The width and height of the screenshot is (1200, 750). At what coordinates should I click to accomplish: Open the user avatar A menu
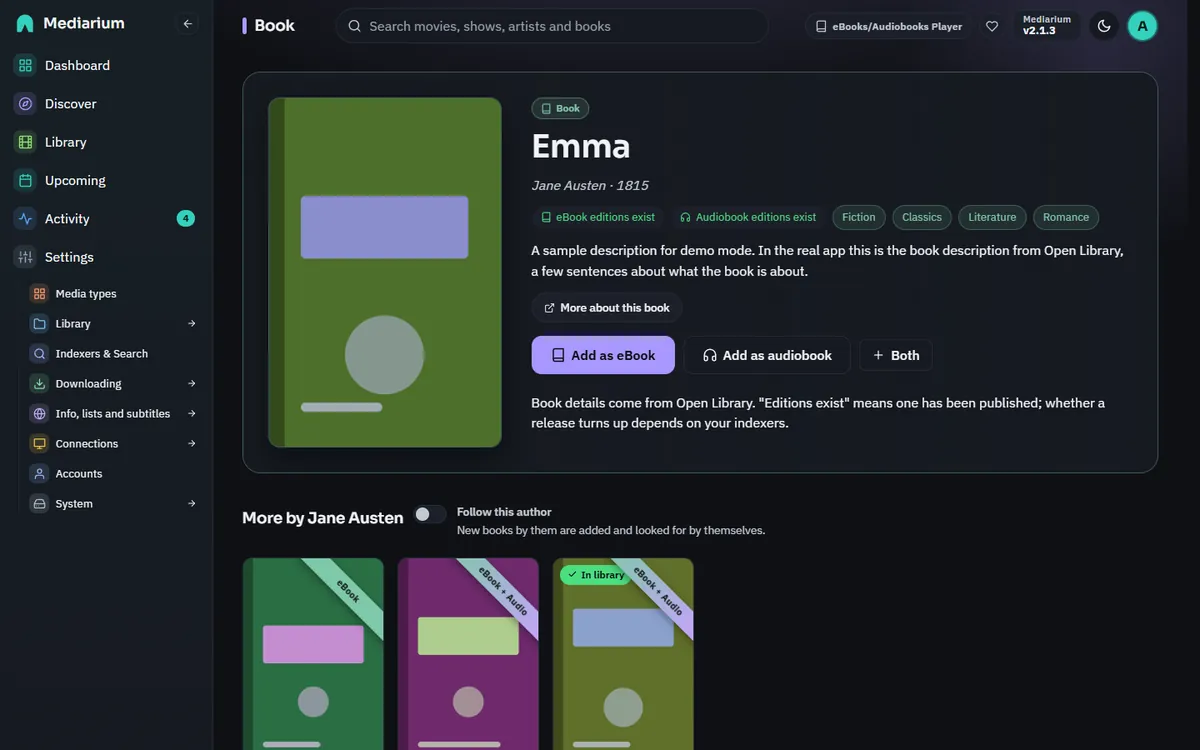[x=1142, y=26]
